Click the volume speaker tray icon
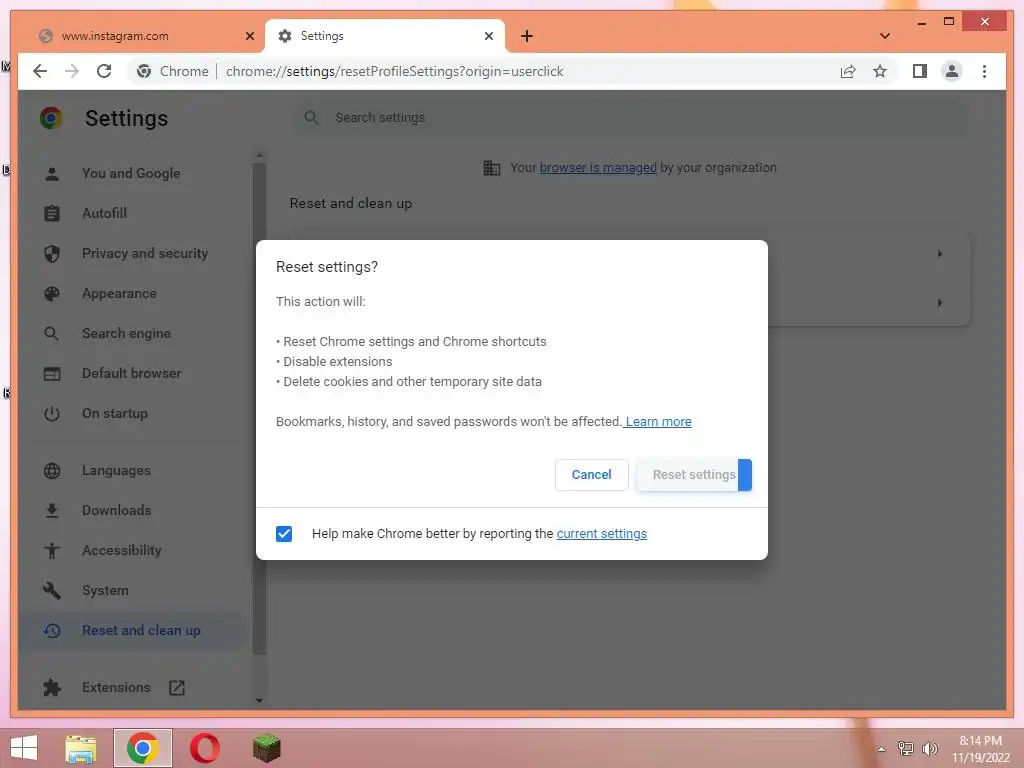Image resolution: width=1024 pixels, height=768 pixels. 930,749
